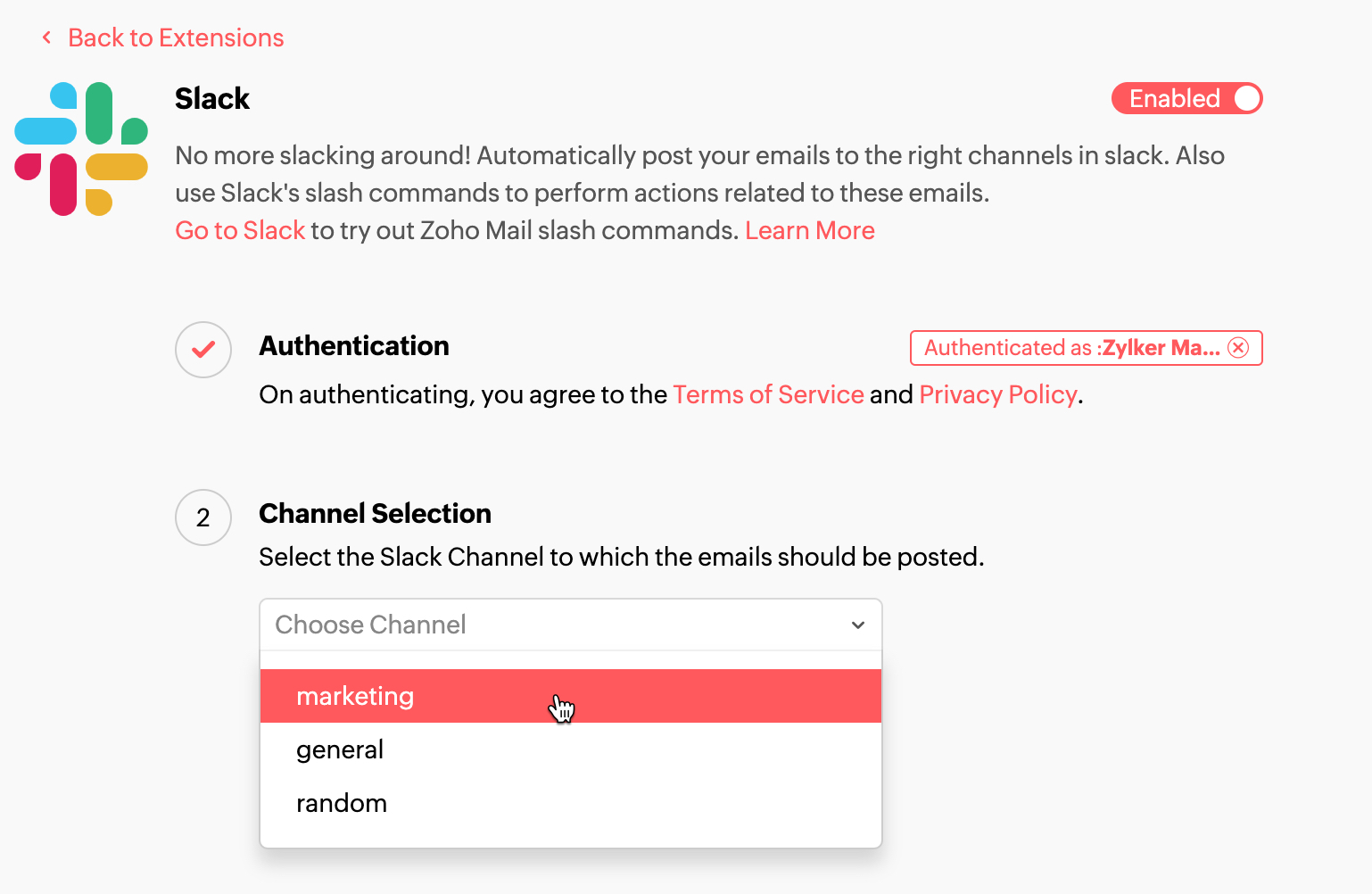
Task: Select the general channel
Action: (340, 749)
